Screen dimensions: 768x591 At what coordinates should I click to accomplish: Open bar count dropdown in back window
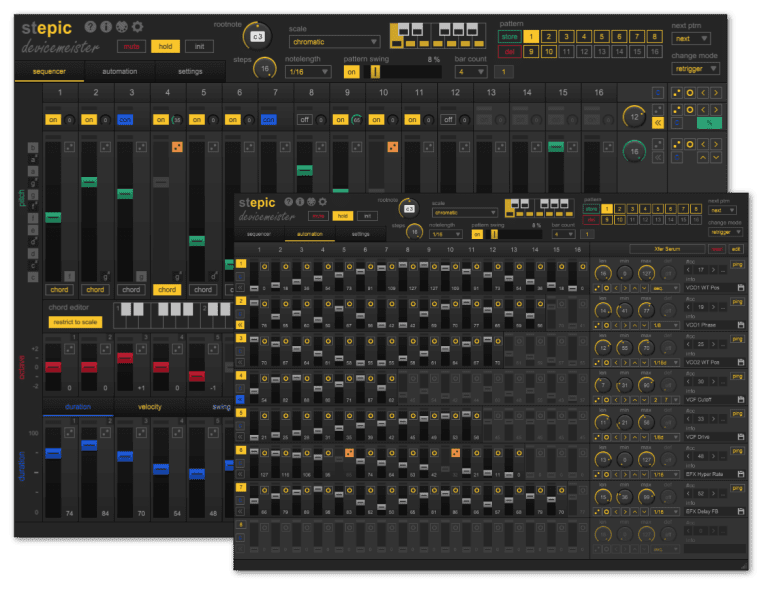[x=471, y=72]
